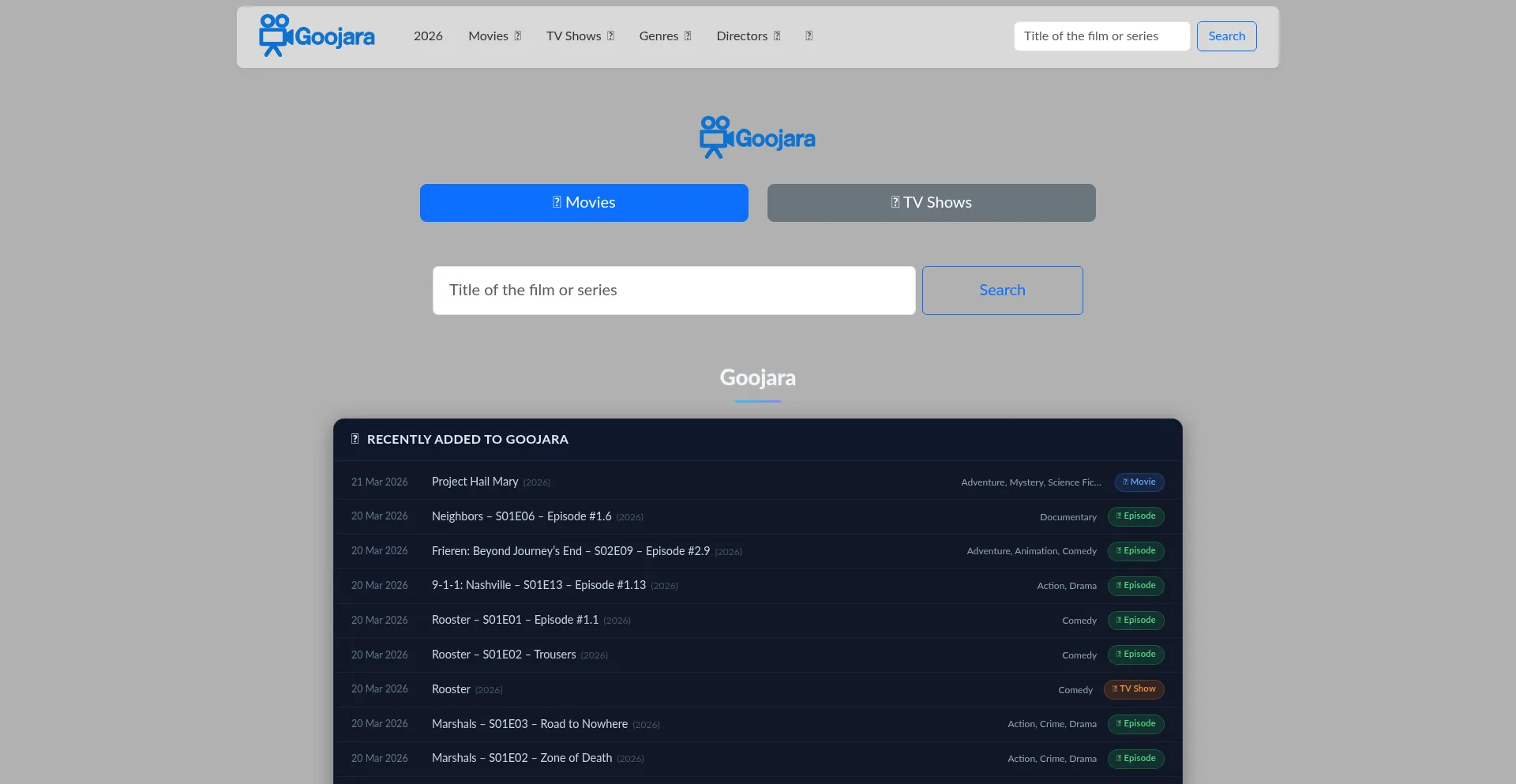Select the gray TV Shows tab button
1516x784 pixels.
point(932,203)
